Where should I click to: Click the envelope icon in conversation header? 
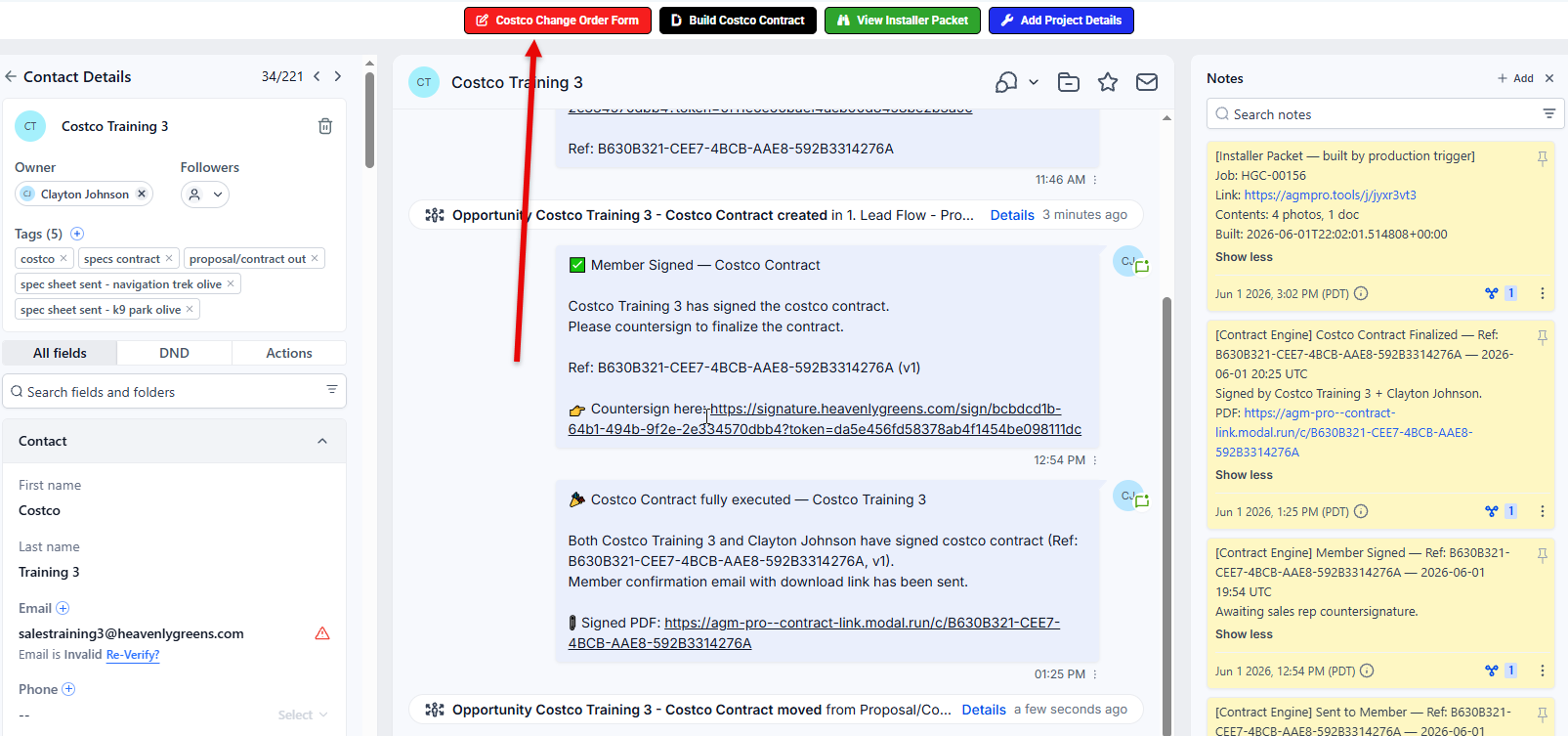click(x=1147, y=82)
